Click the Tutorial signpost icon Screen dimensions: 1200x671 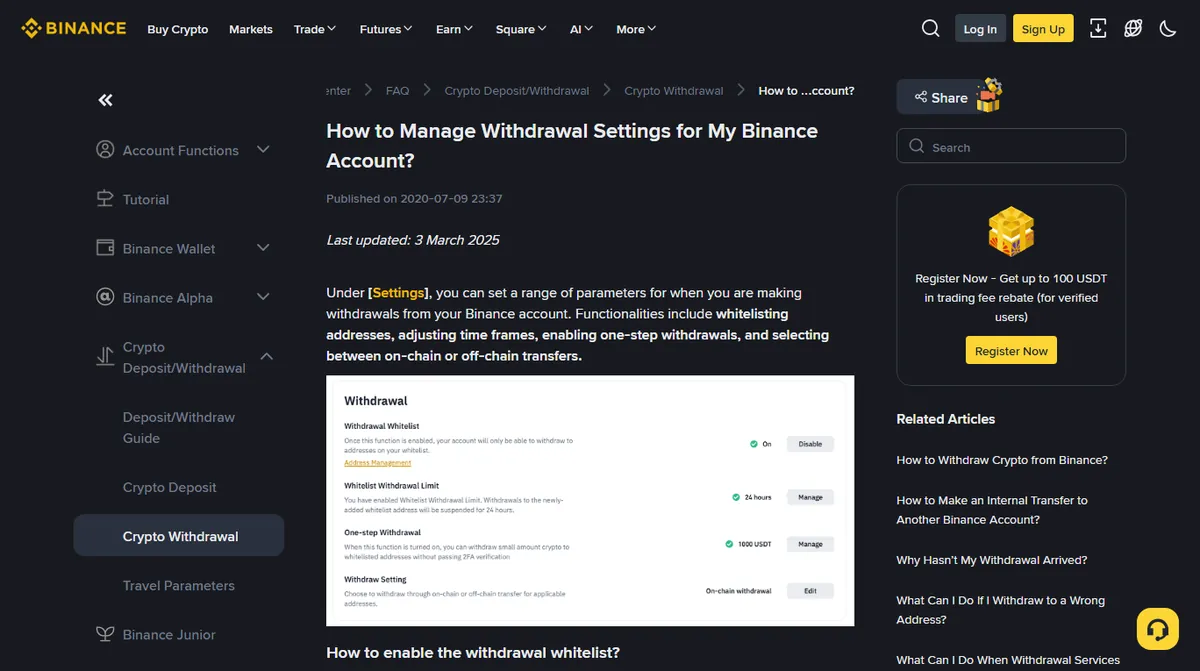tap(105, 199)
